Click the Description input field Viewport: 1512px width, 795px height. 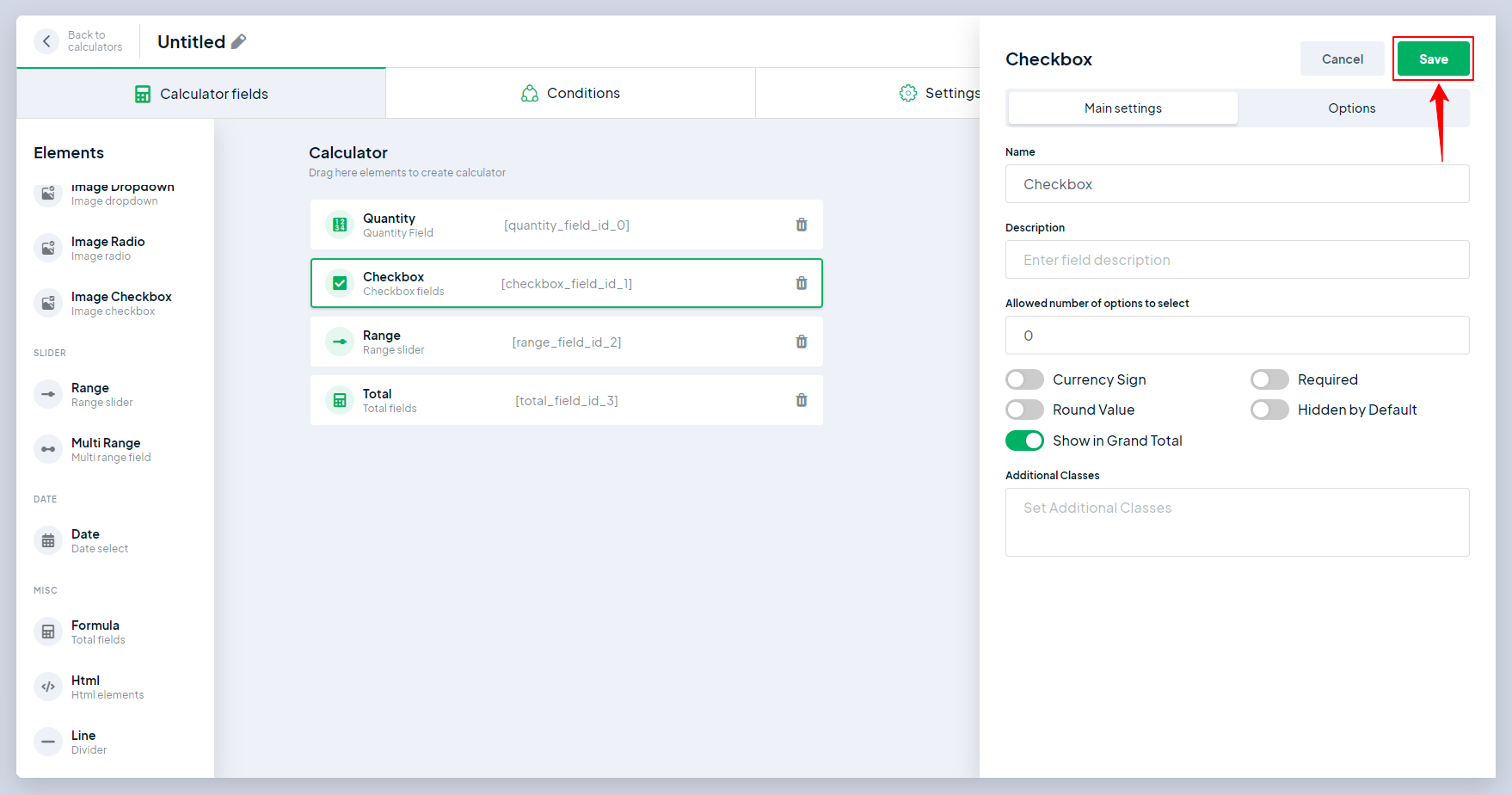[x=1237, y=260]
